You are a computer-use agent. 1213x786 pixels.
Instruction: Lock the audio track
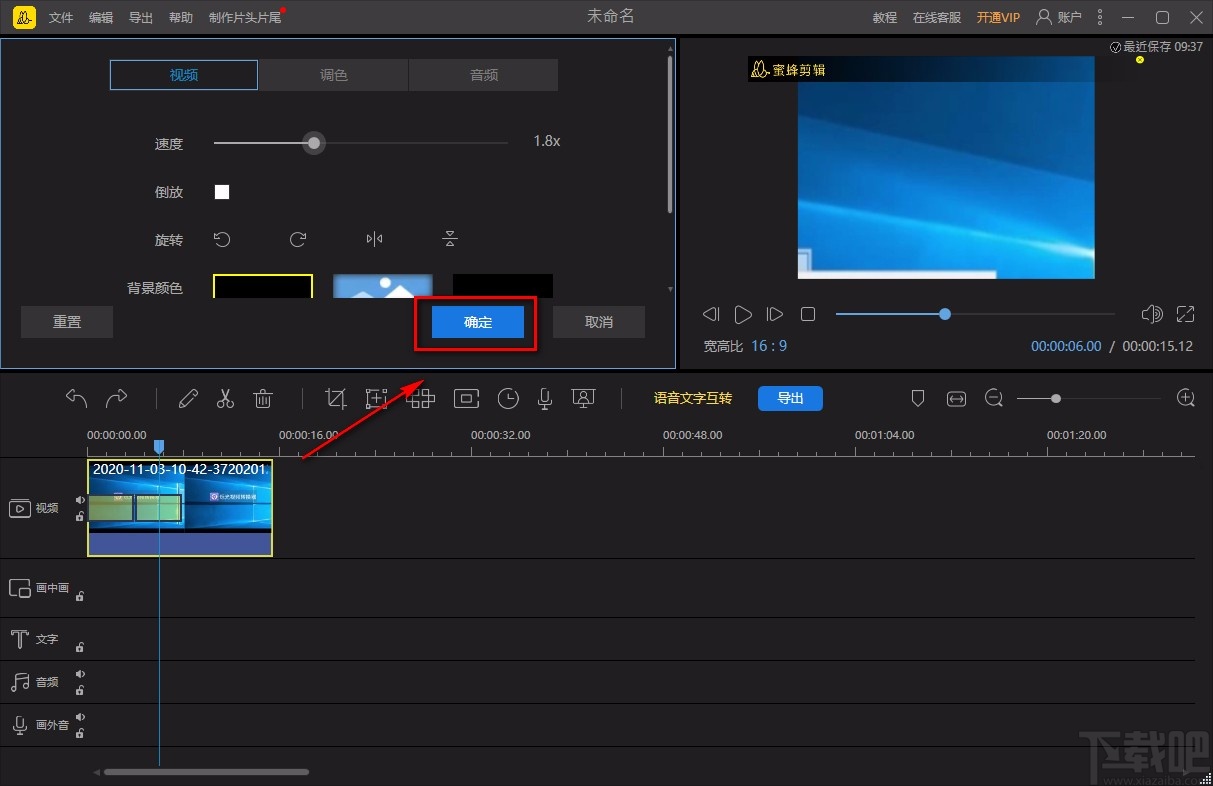(80, 690)
